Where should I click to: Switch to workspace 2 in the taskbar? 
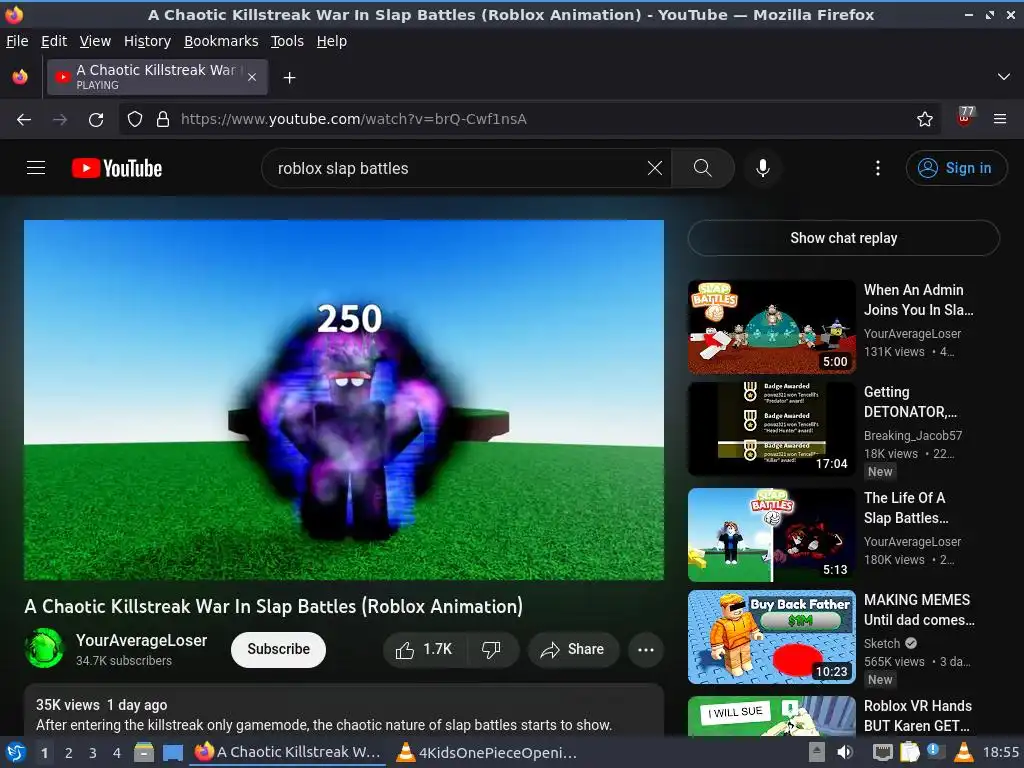click(69, 753)
